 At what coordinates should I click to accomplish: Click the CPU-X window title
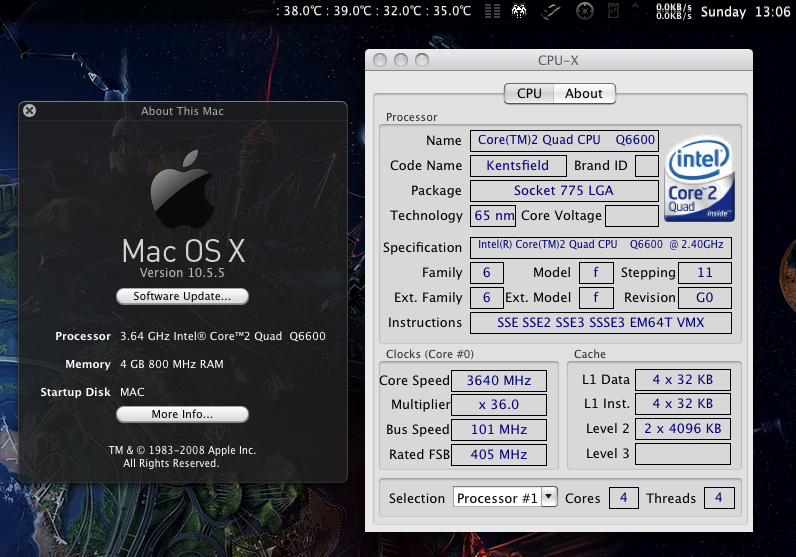pos(558,60)
